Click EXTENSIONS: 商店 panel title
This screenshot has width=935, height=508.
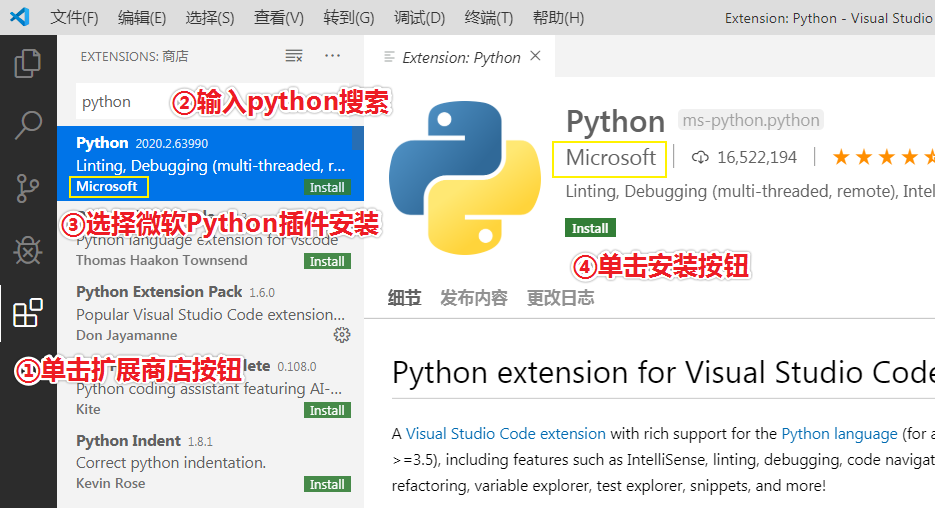pos(134,57)
